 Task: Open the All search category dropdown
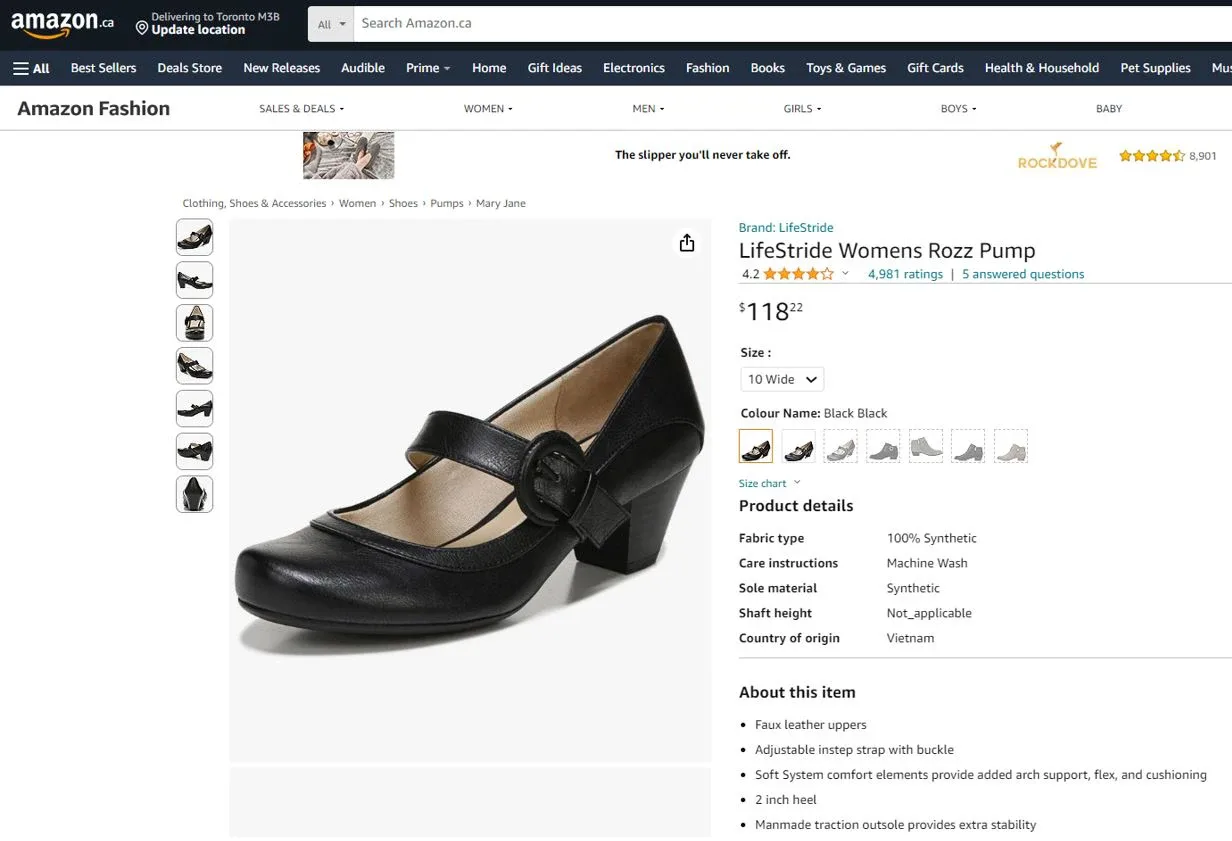point(330,23)
